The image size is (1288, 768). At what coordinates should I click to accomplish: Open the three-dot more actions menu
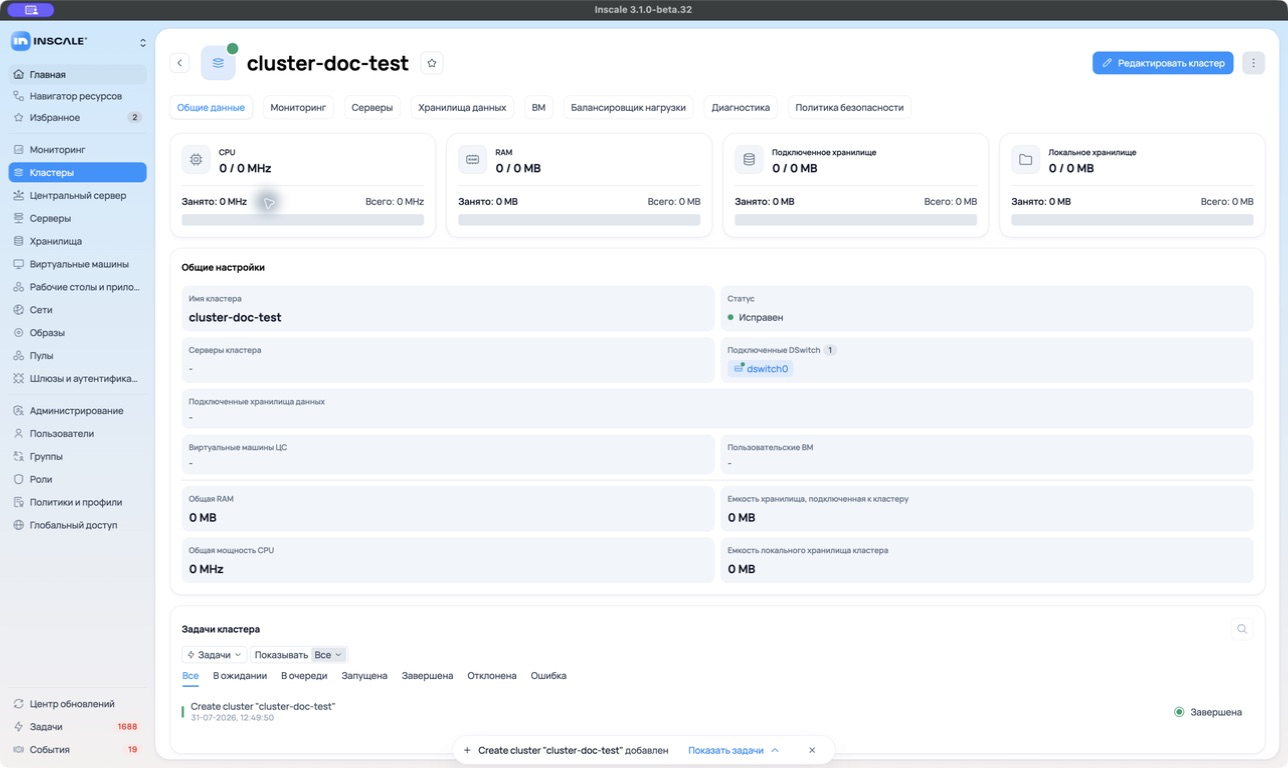(x=1253, y=63)
